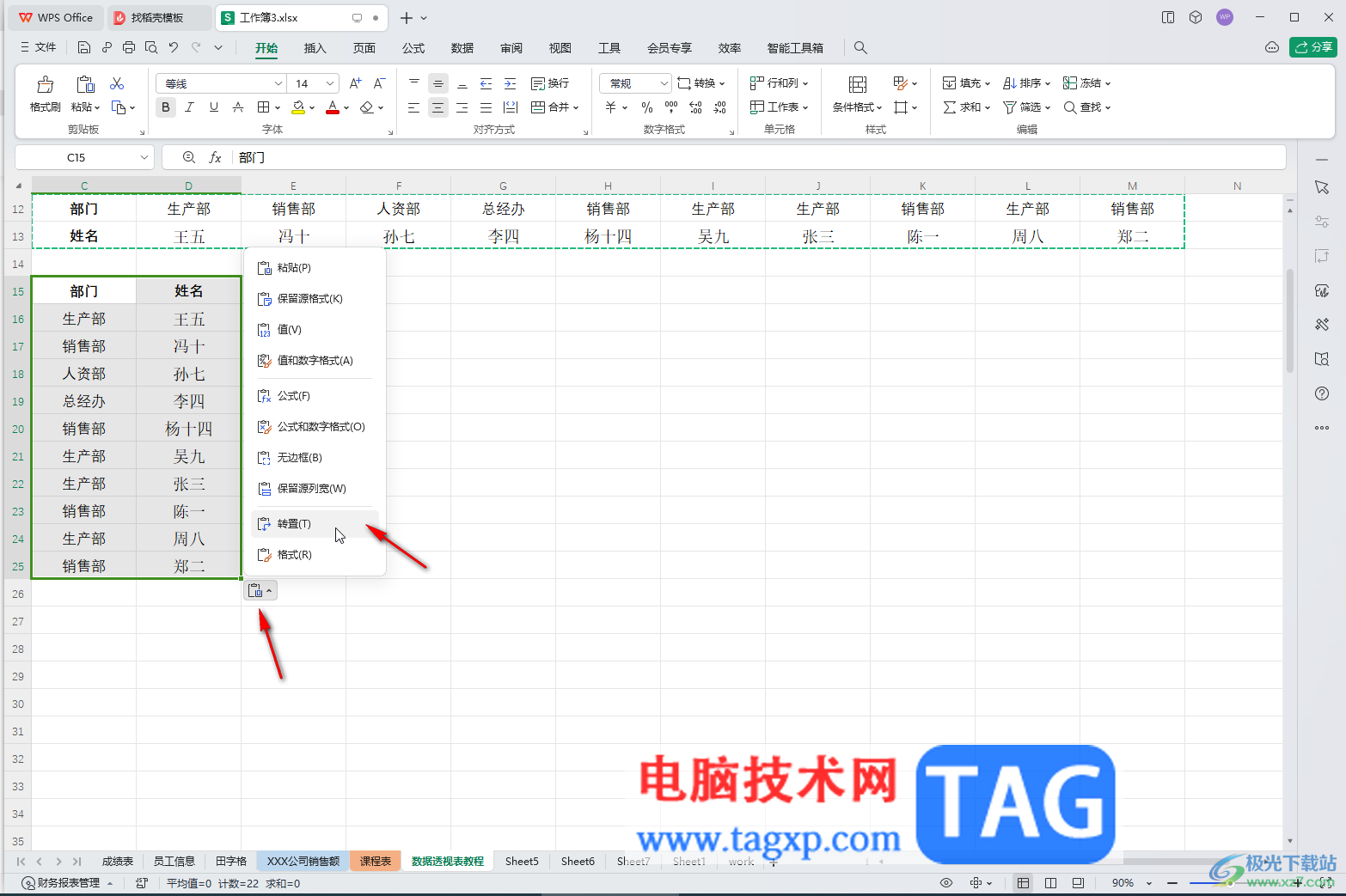Click the cloud sync icon near Share
The height and width of the screenshot is (896, 1346).
click(x=1272, y=47)
